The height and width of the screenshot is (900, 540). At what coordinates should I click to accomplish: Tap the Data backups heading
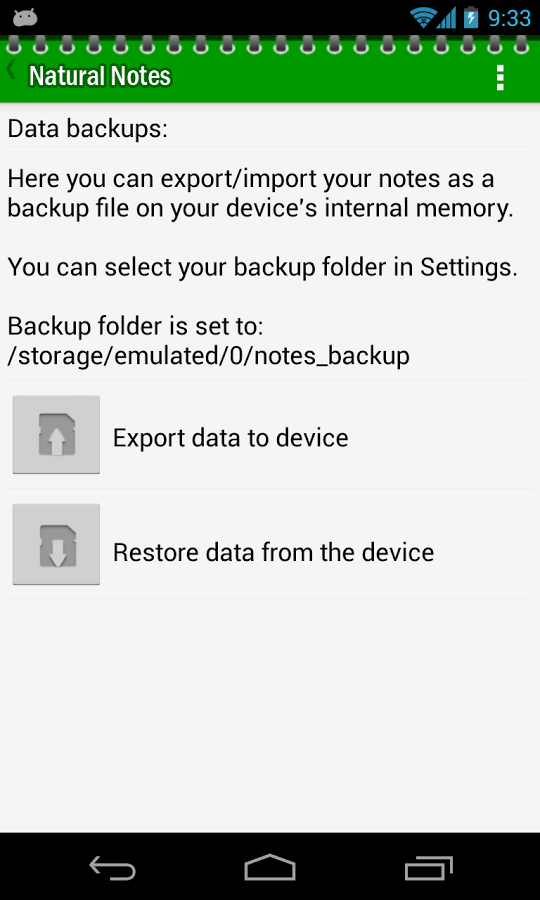(87, 128)
